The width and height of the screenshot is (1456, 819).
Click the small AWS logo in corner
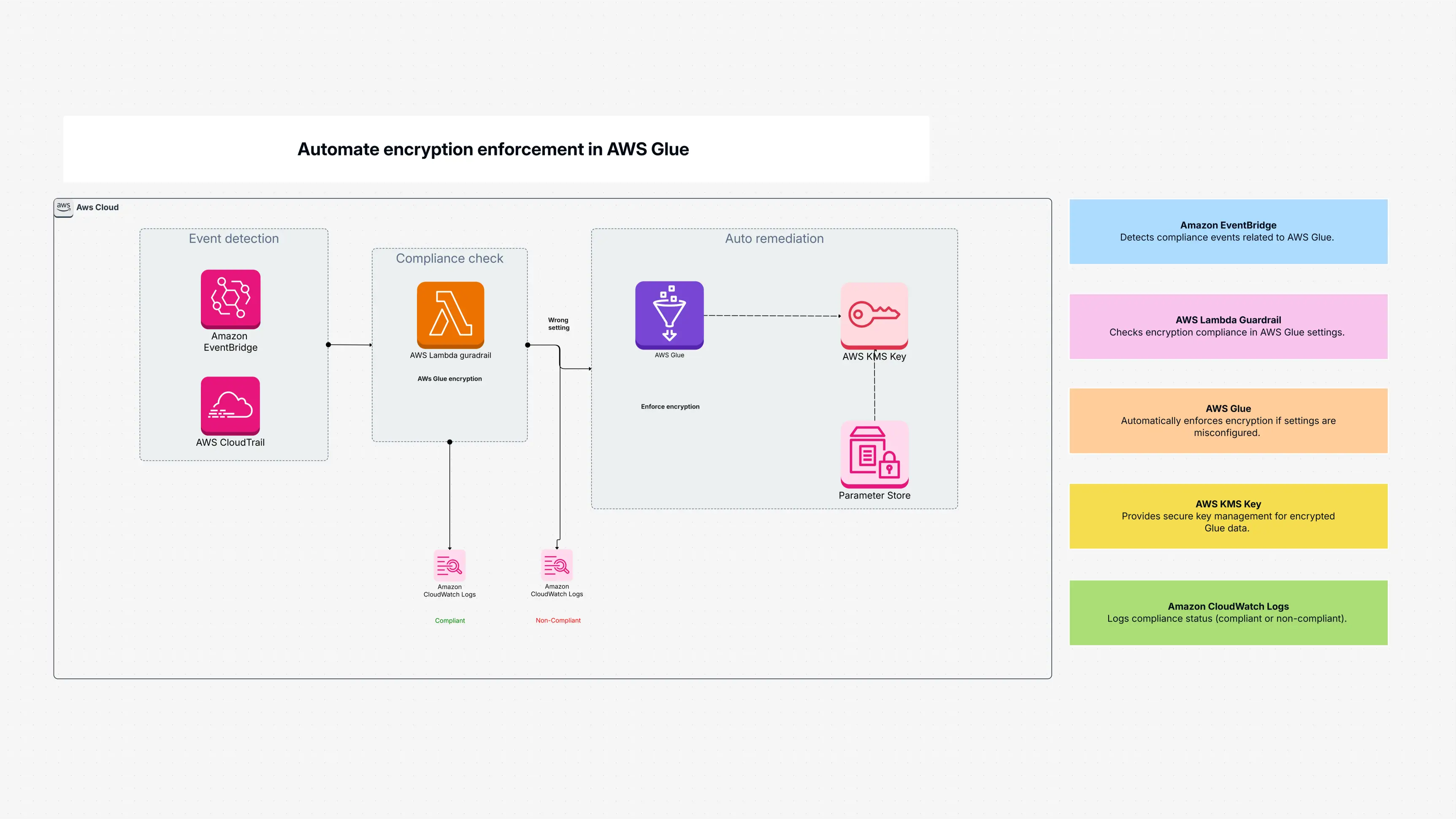click(63, 207)
